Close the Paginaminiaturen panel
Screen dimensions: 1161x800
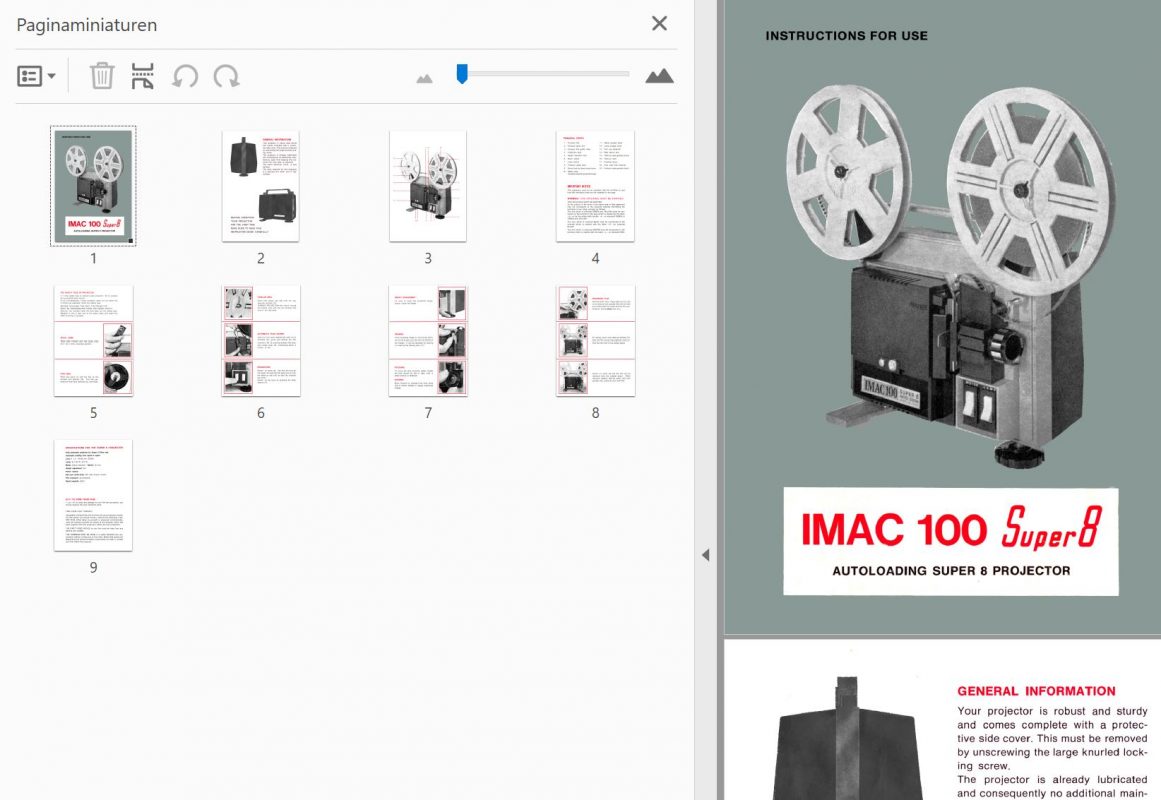(x=659, y=24)
